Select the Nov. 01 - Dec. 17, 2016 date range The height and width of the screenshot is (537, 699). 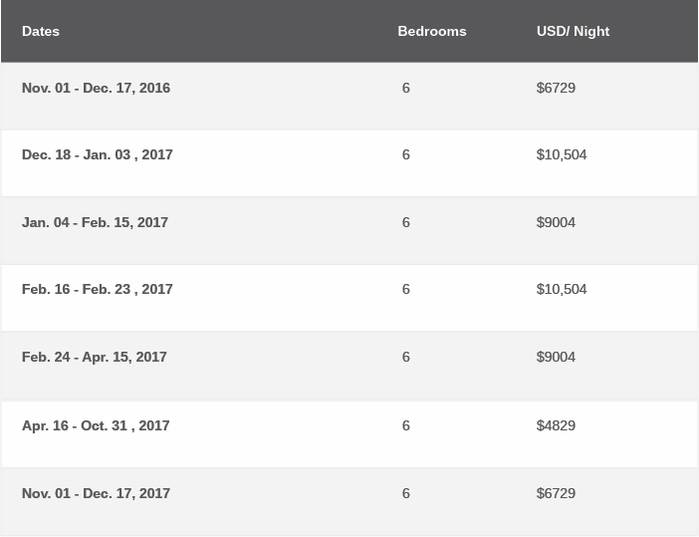96,88
